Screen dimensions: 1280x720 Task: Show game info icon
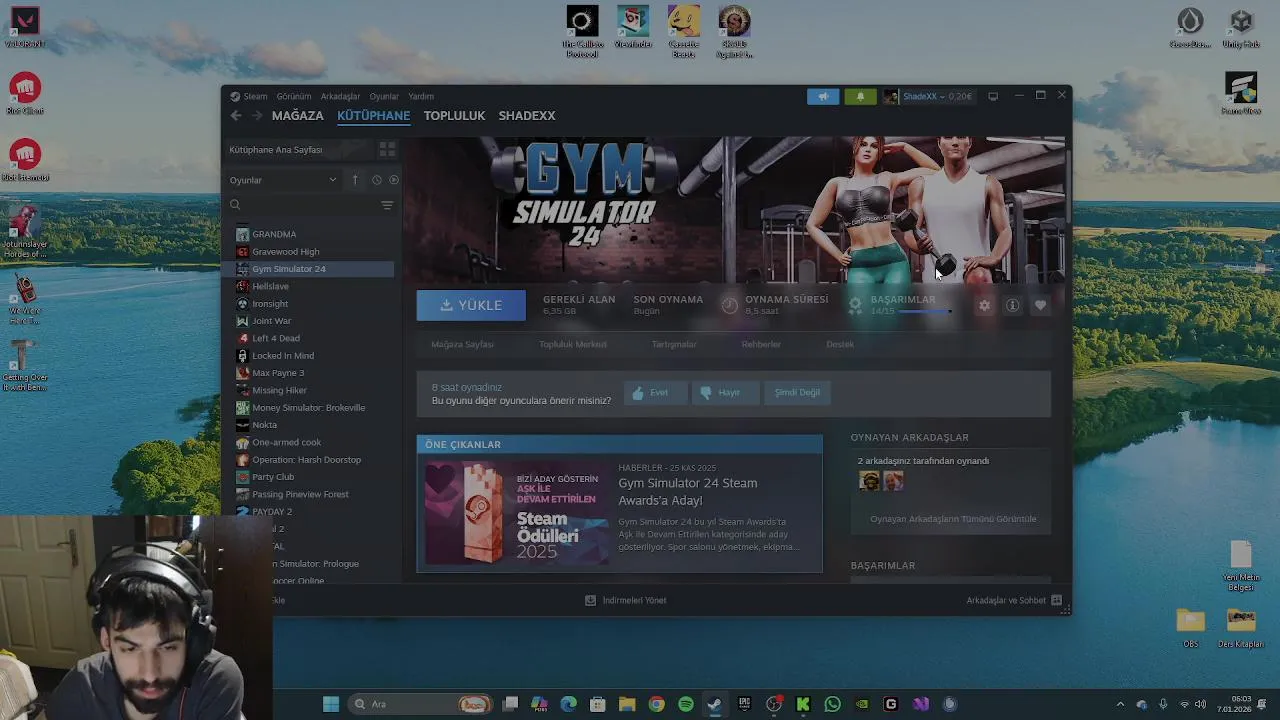pos(1012,306)
